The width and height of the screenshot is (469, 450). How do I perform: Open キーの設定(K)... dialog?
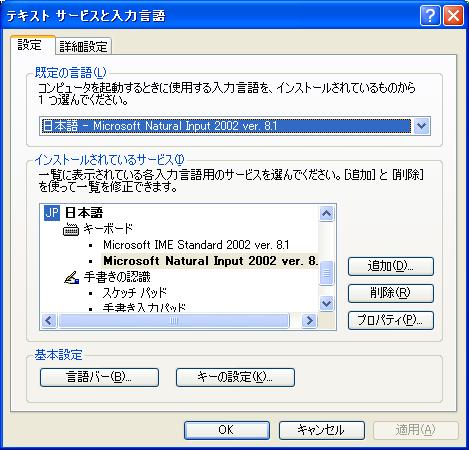[235, 377]
